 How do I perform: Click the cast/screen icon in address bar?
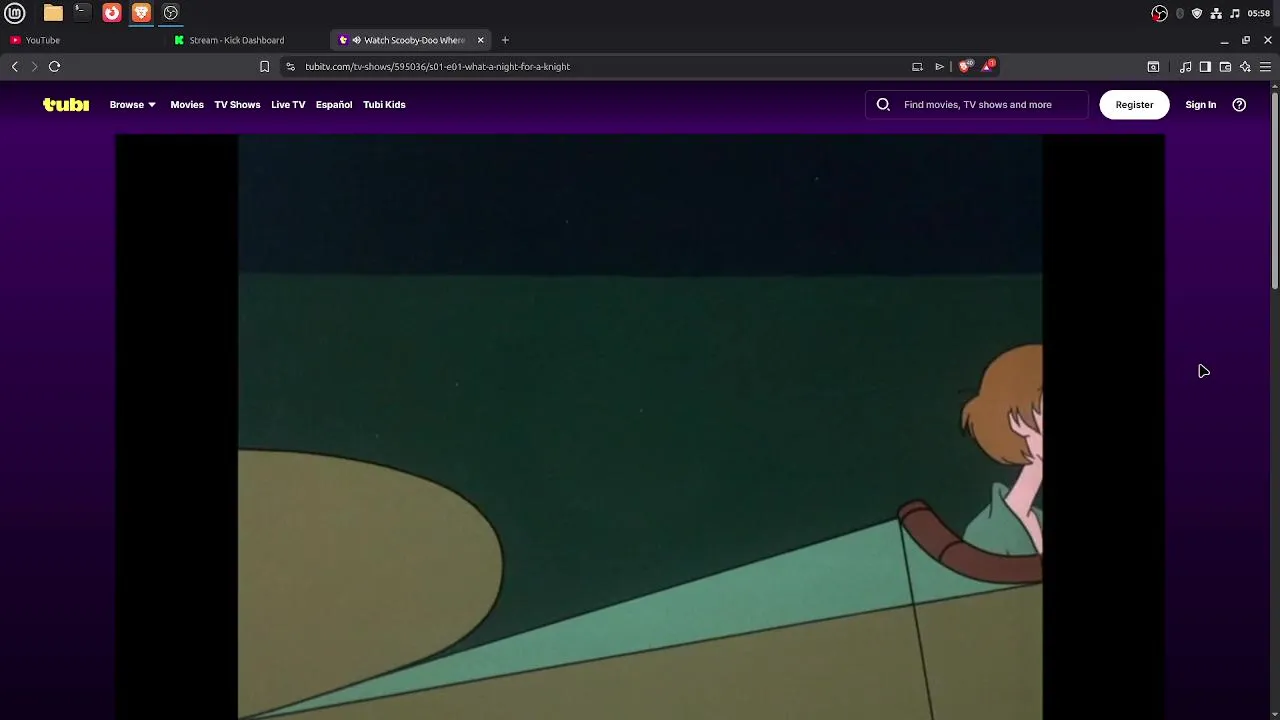point(917,66)
